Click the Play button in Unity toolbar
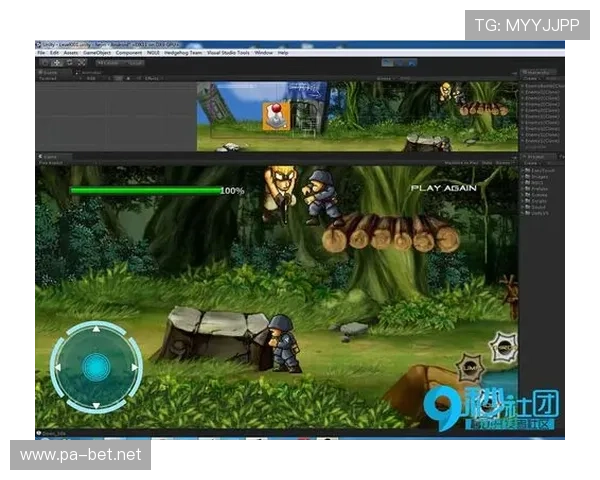Image resolution: width=600 pixels, height=480 pixels. [387, 63]
